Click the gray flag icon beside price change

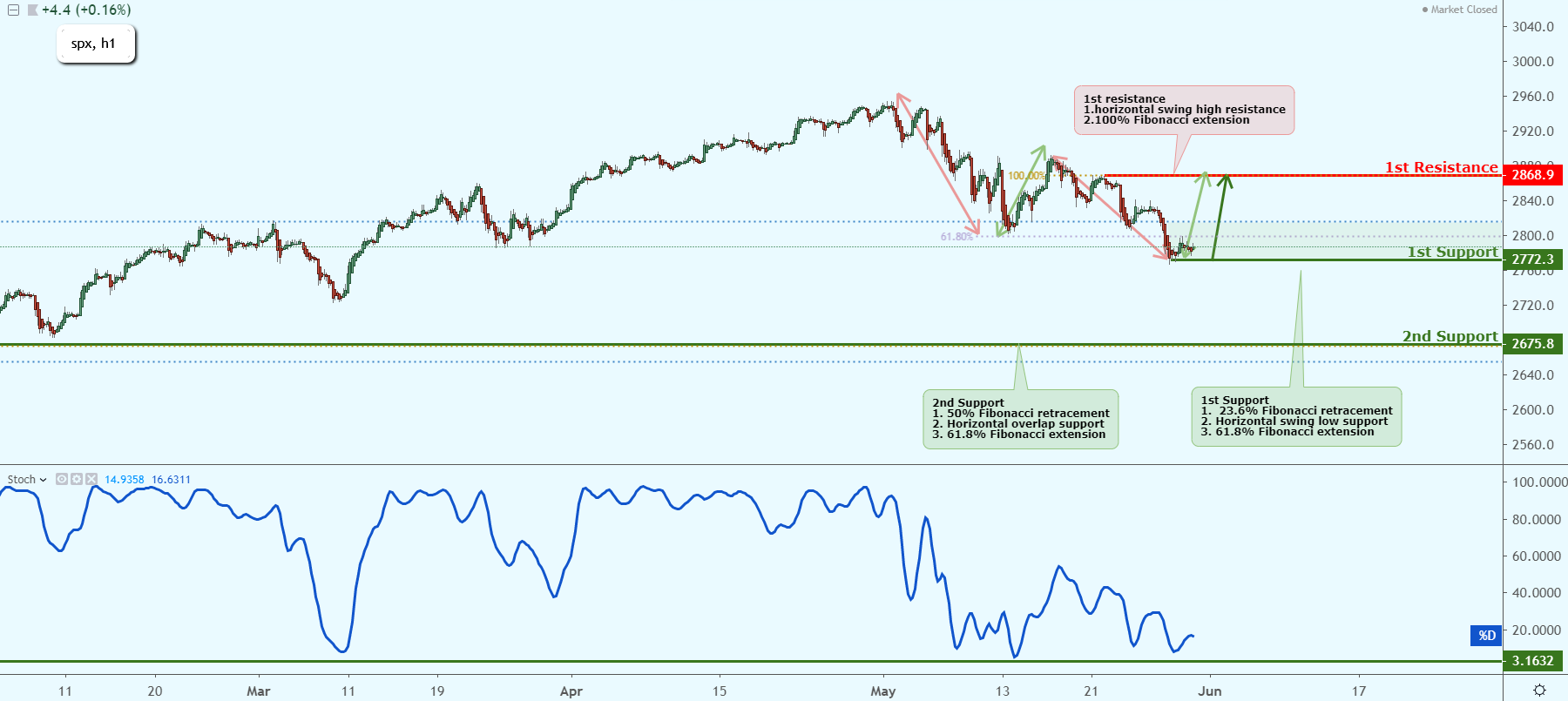coord(32,10)
